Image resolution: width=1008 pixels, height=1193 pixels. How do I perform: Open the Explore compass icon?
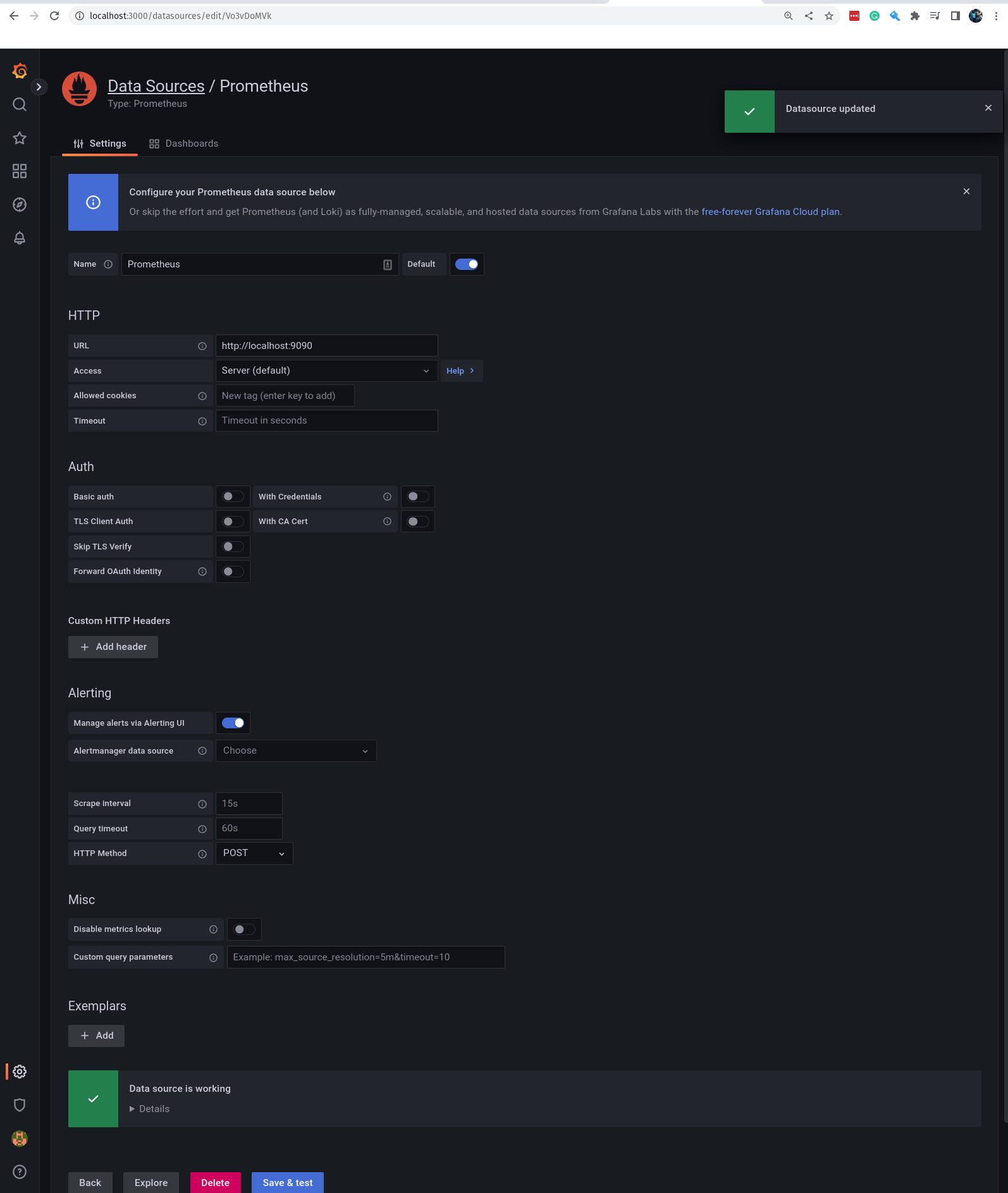(x=20, y=205)
